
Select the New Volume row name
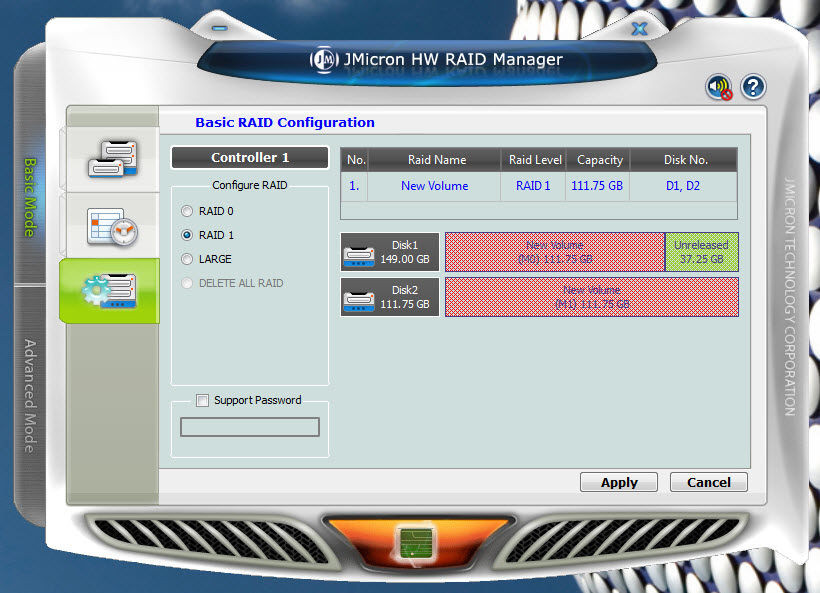tap(435, 186)
